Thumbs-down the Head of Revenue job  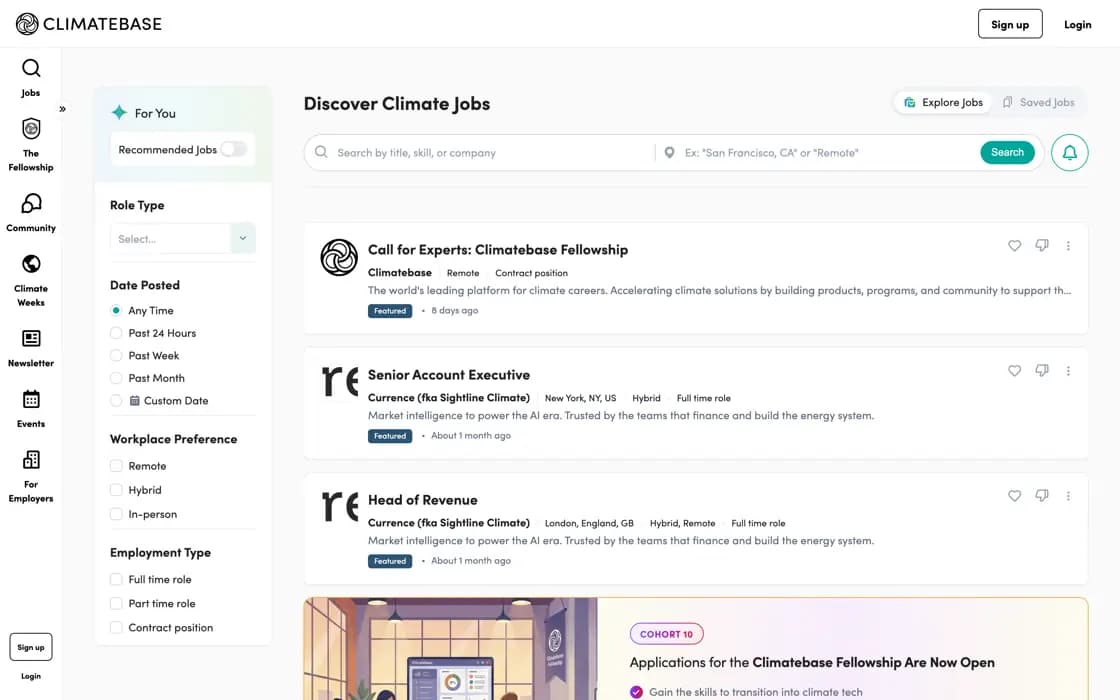[x=1042, y=496]
